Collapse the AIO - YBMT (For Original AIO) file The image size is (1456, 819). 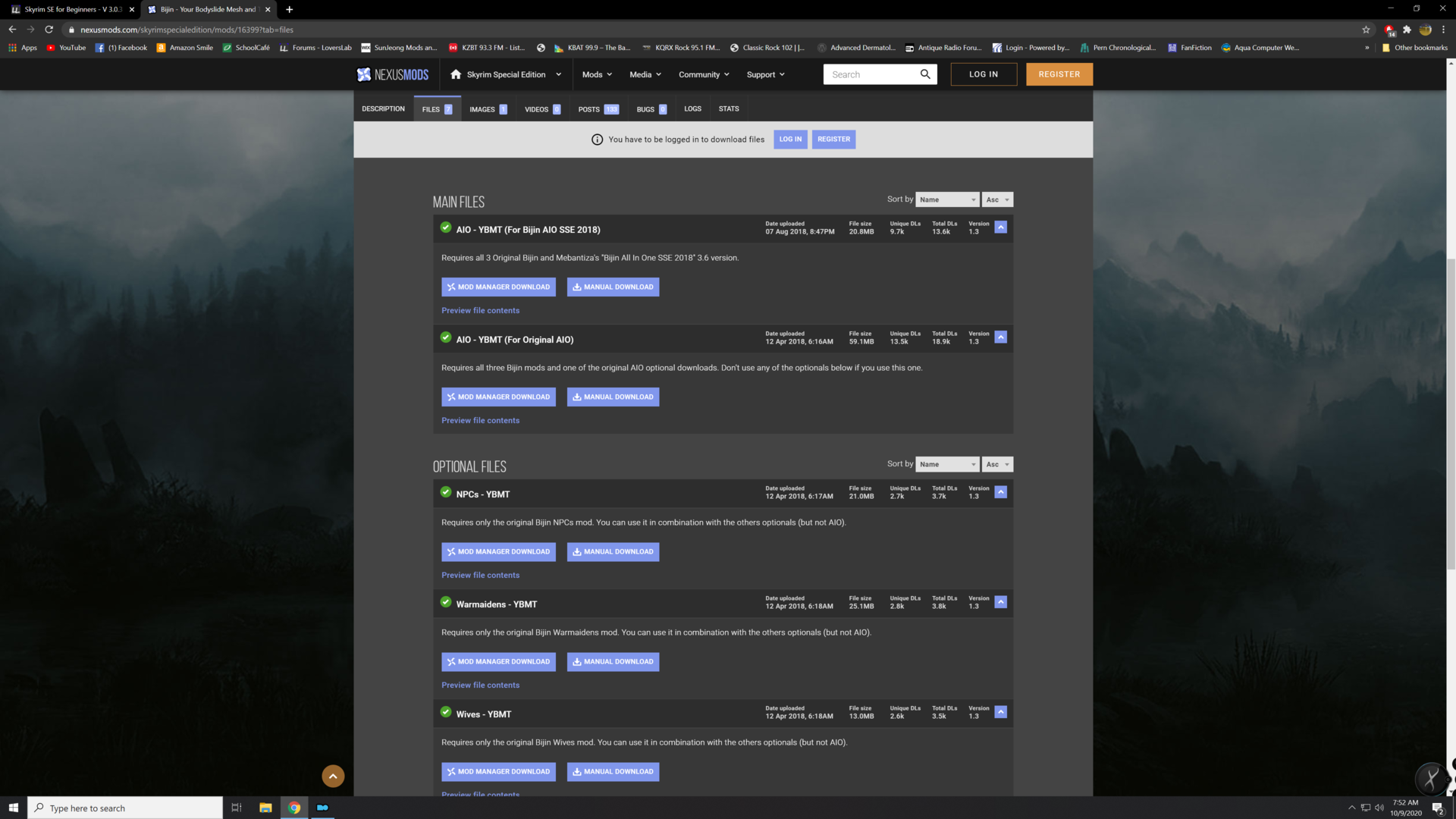1001,337
